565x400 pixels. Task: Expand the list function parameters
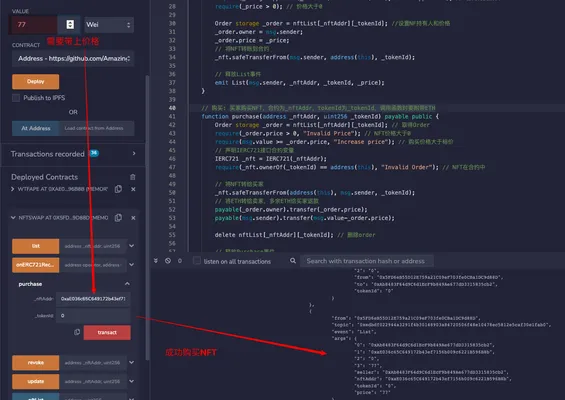coord(132,246)
